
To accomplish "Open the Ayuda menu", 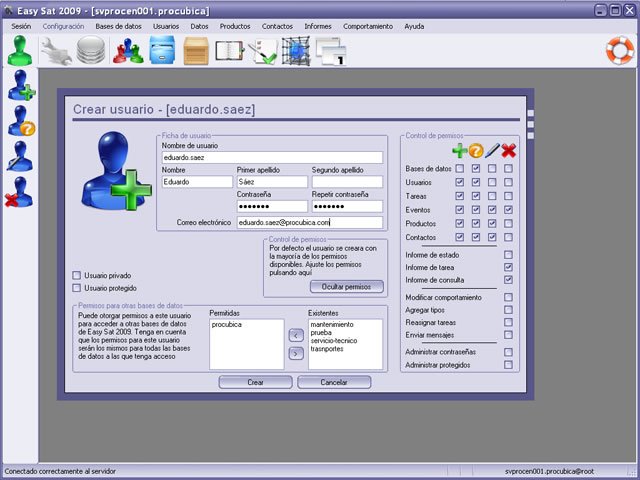I will [x=414, y=26].
